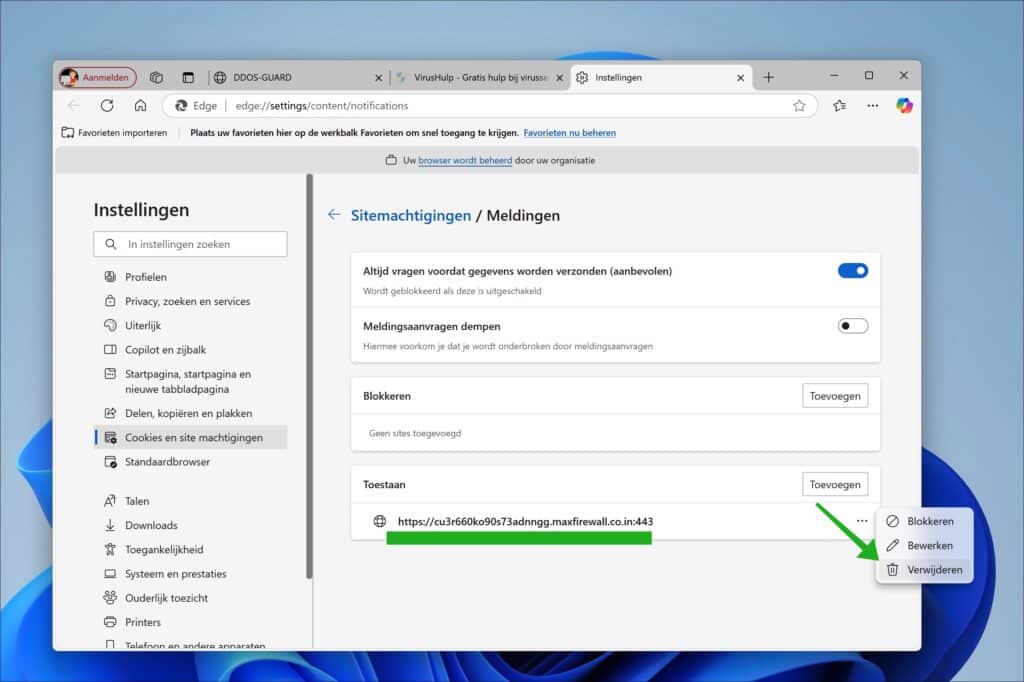Open Printers settings

point(190,622)
